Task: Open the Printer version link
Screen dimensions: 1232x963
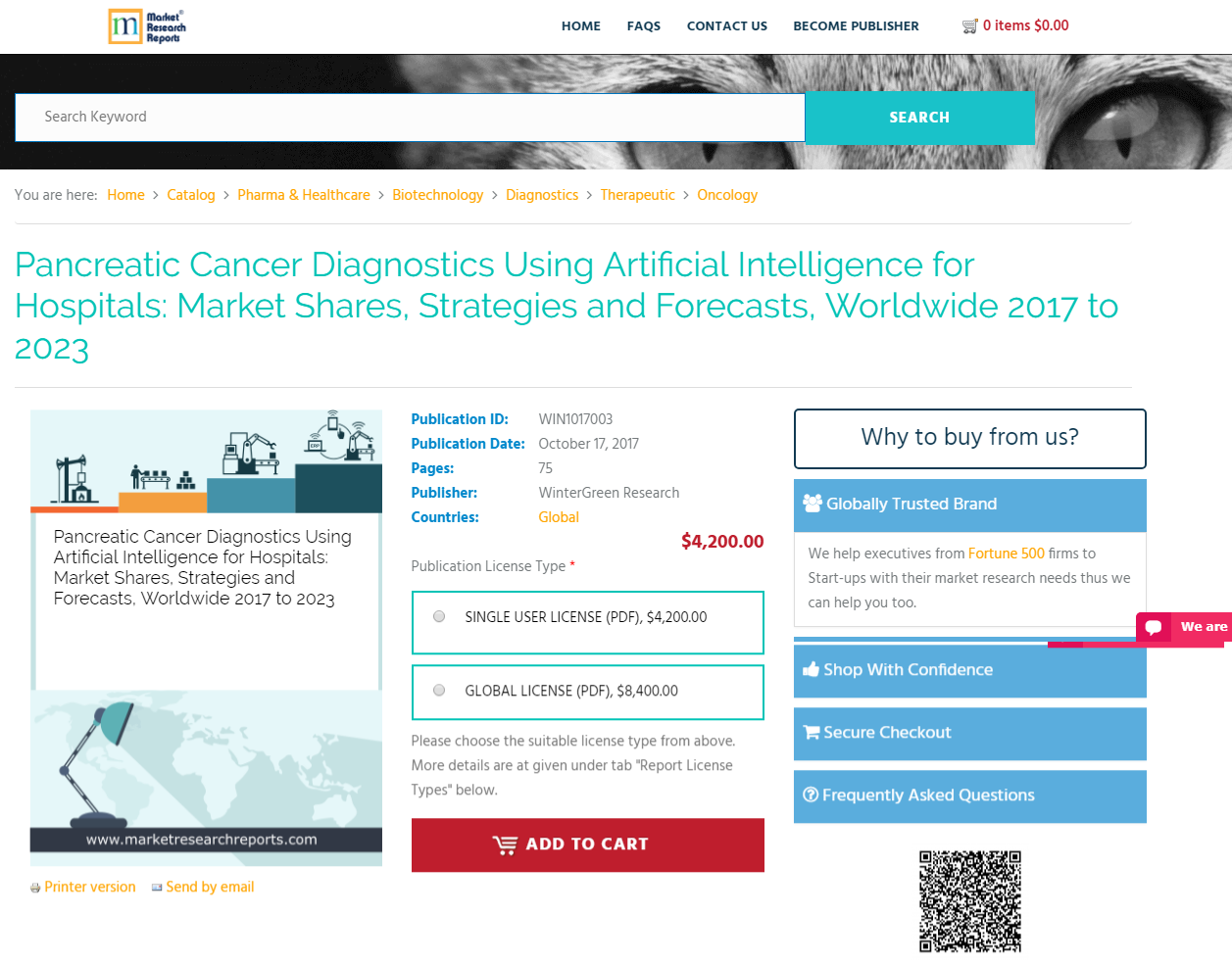Action: 90,888
